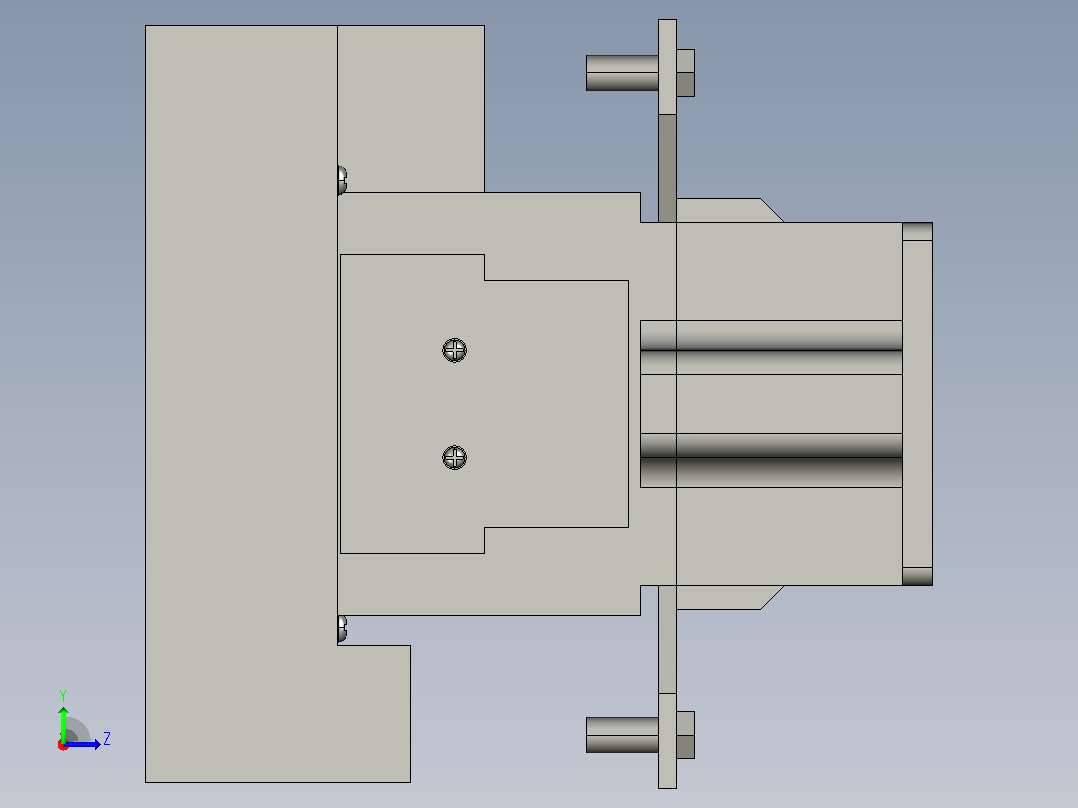Select the lower shaded cylindrical rod
The height and width of the screenshot is (808, 1078).
click(x=771, y=460)
